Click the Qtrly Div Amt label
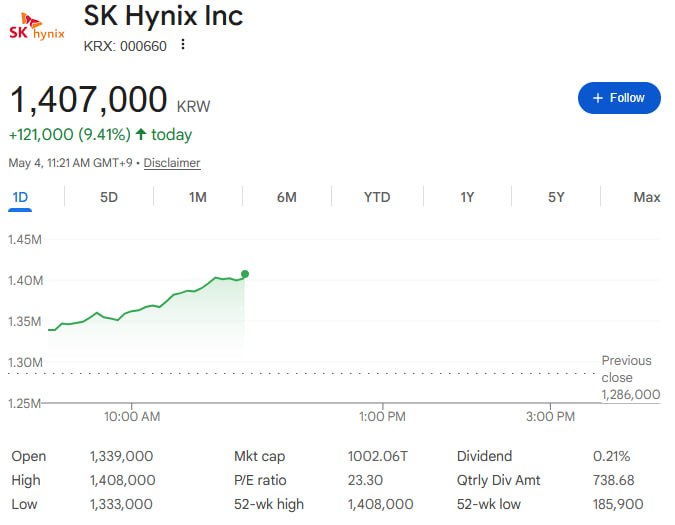This screenshot has width=675, height=525. click(499, 480)
